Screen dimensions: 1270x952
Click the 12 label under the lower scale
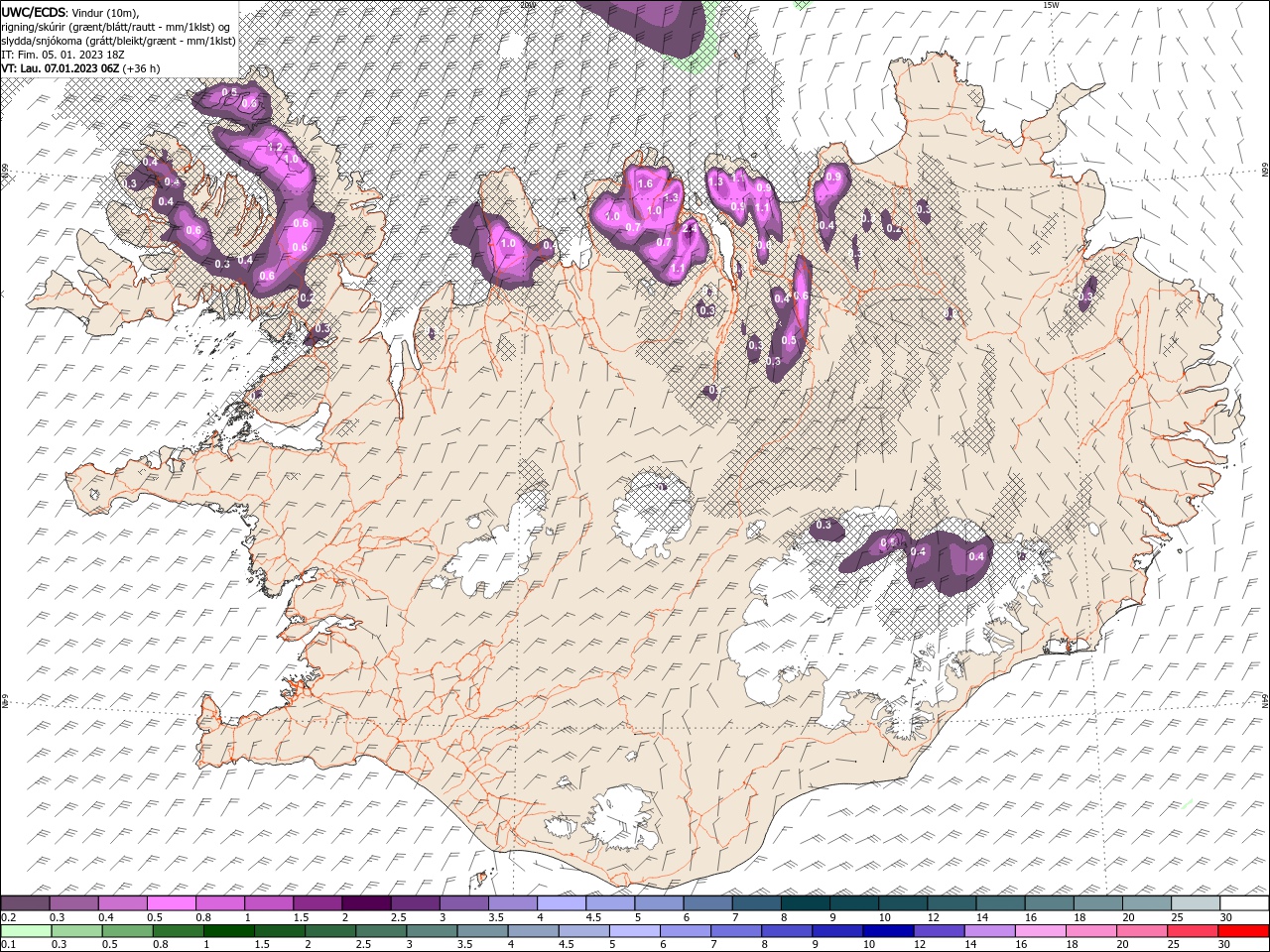(920, 945)
